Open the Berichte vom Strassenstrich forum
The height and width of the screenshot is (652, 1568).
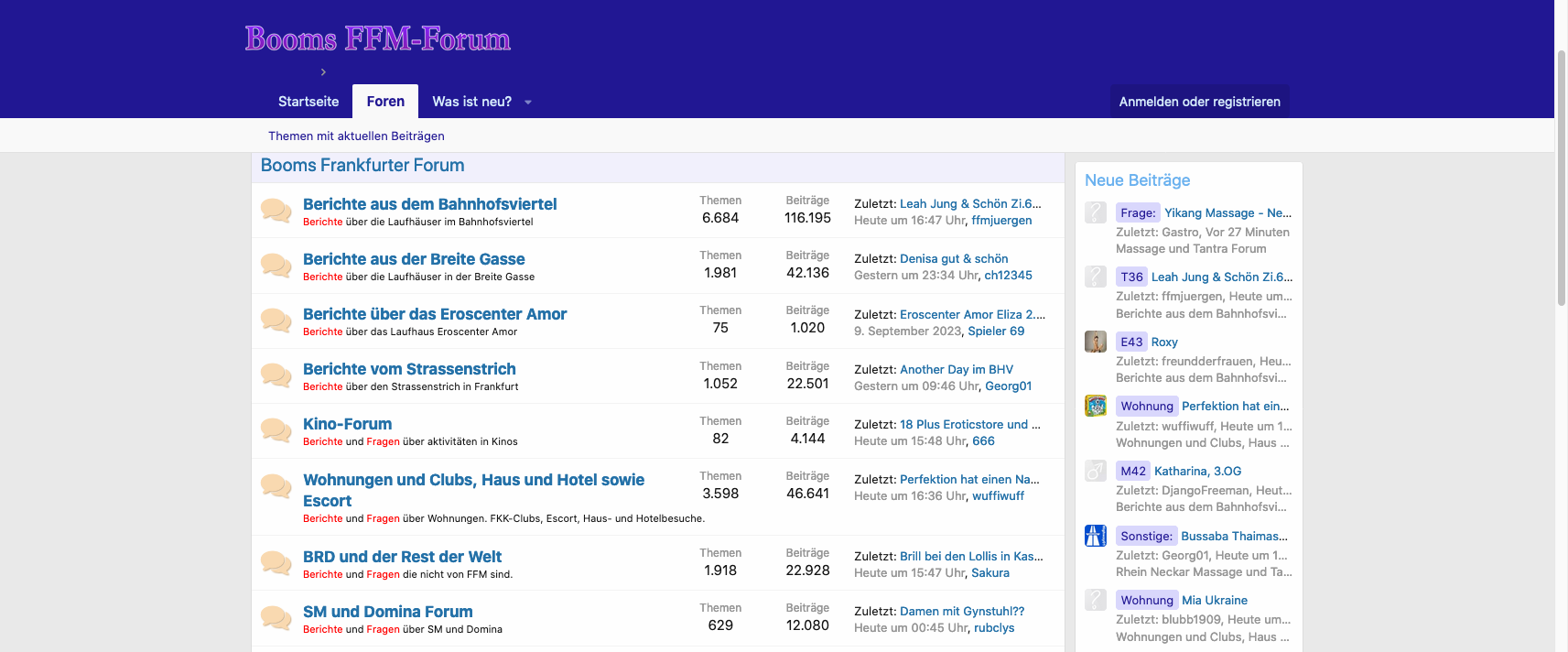coord(409,369)
